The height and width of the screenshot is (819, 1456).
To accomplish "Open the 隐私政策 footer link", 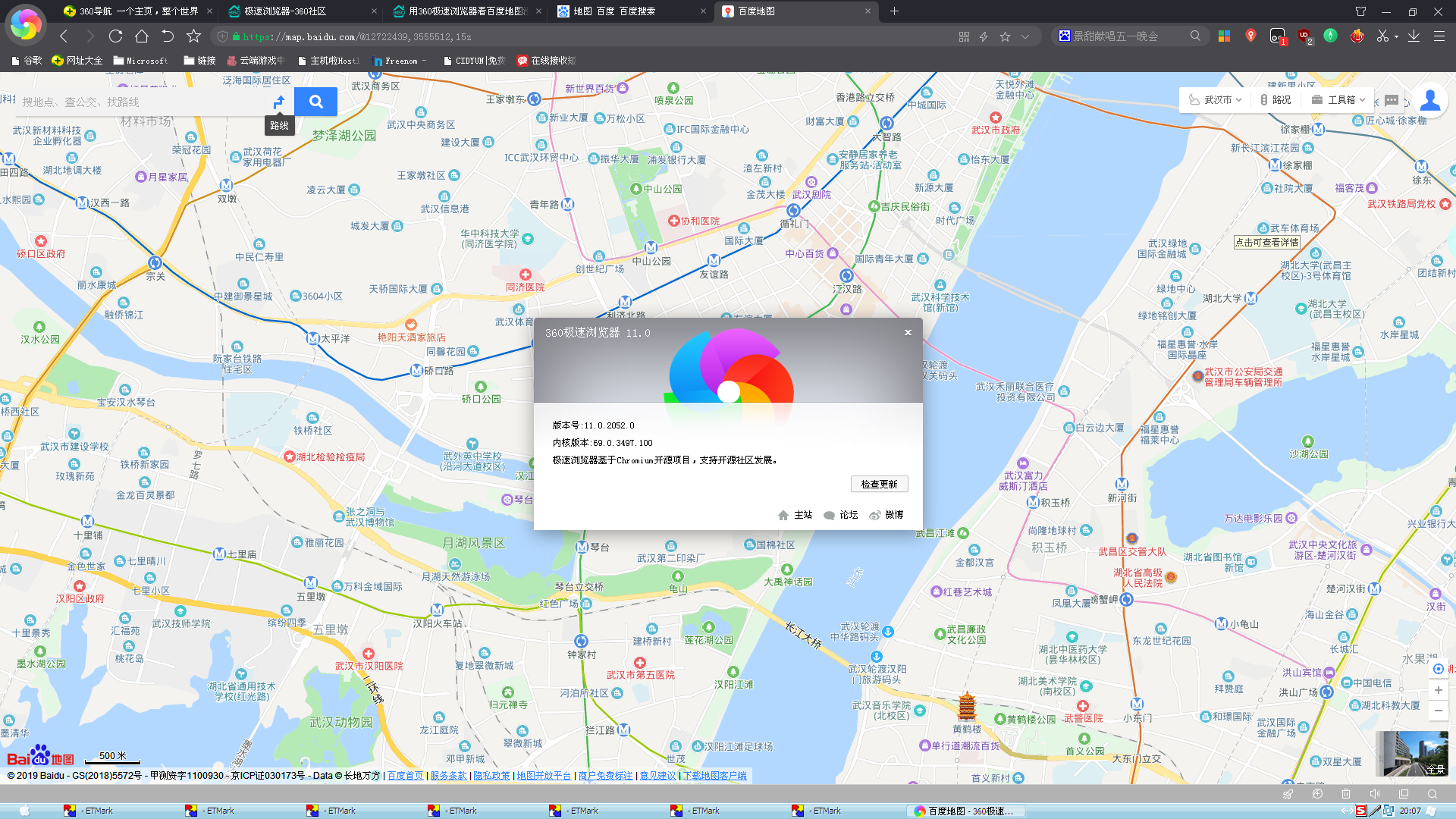I will click(491, 775).
